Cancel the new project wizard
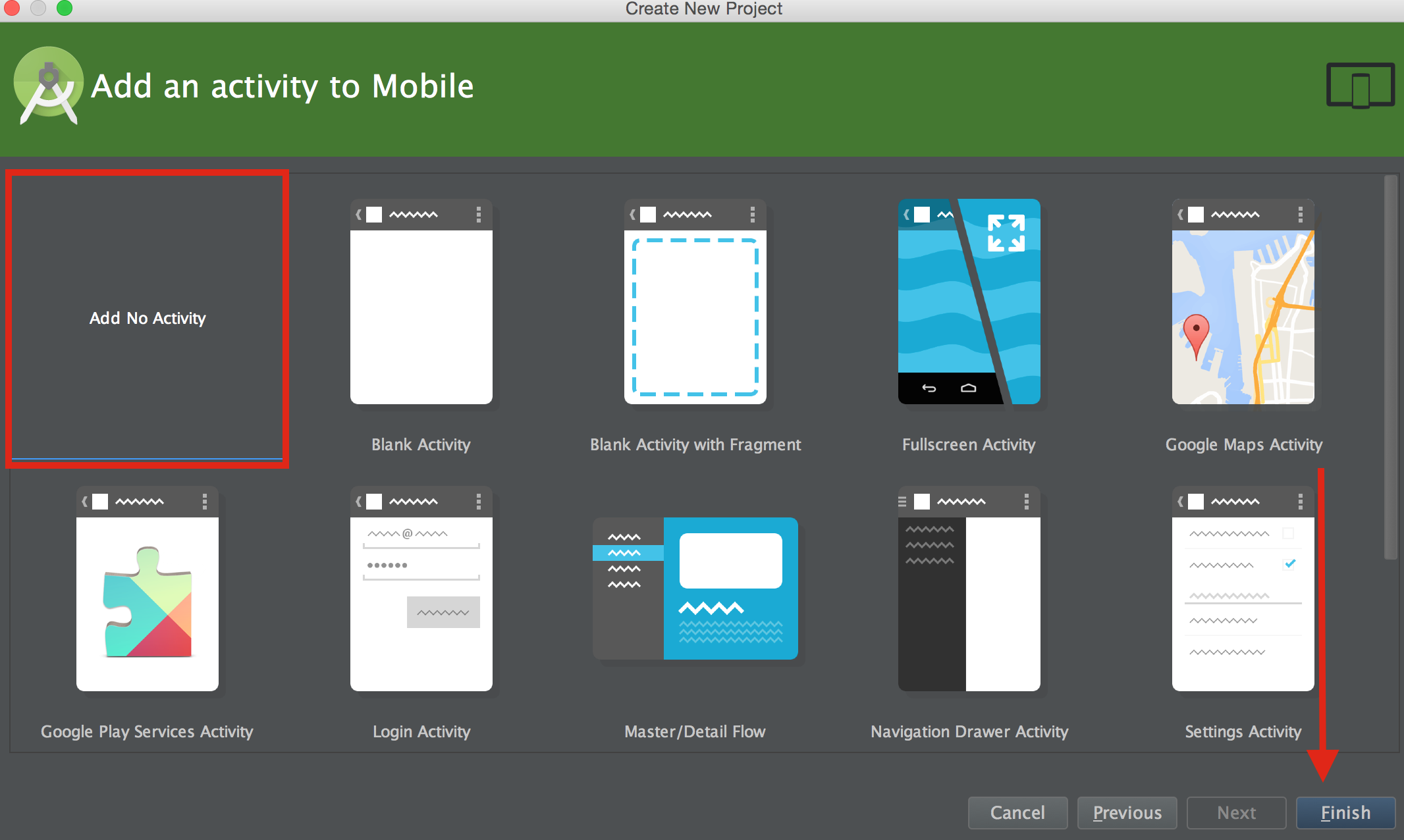The width and height of the screenshot is (1404, 840). (1017, 812)
